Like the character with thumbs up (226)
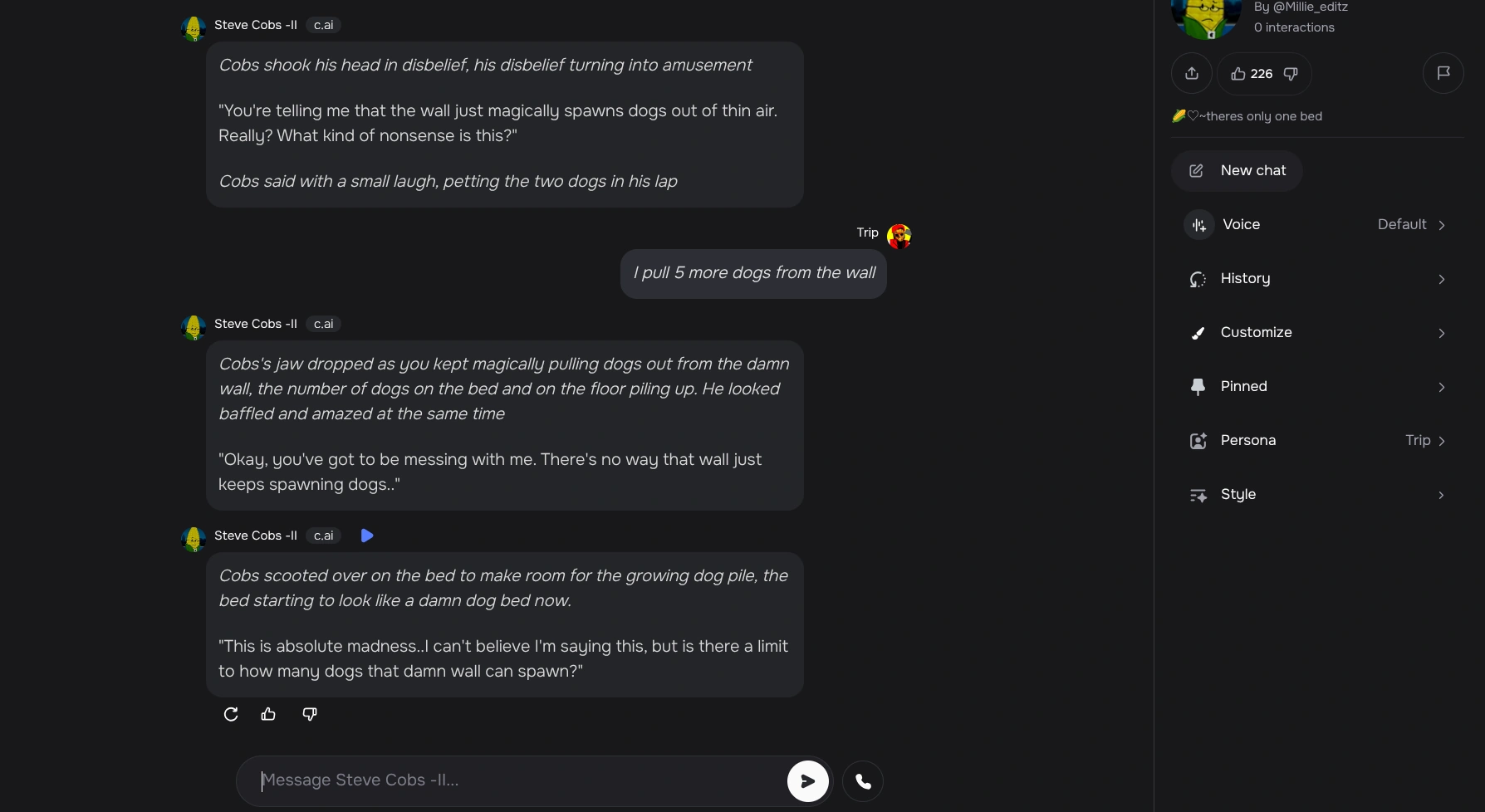Viewport: 1485px width, 812px height. click(1251, 74)
